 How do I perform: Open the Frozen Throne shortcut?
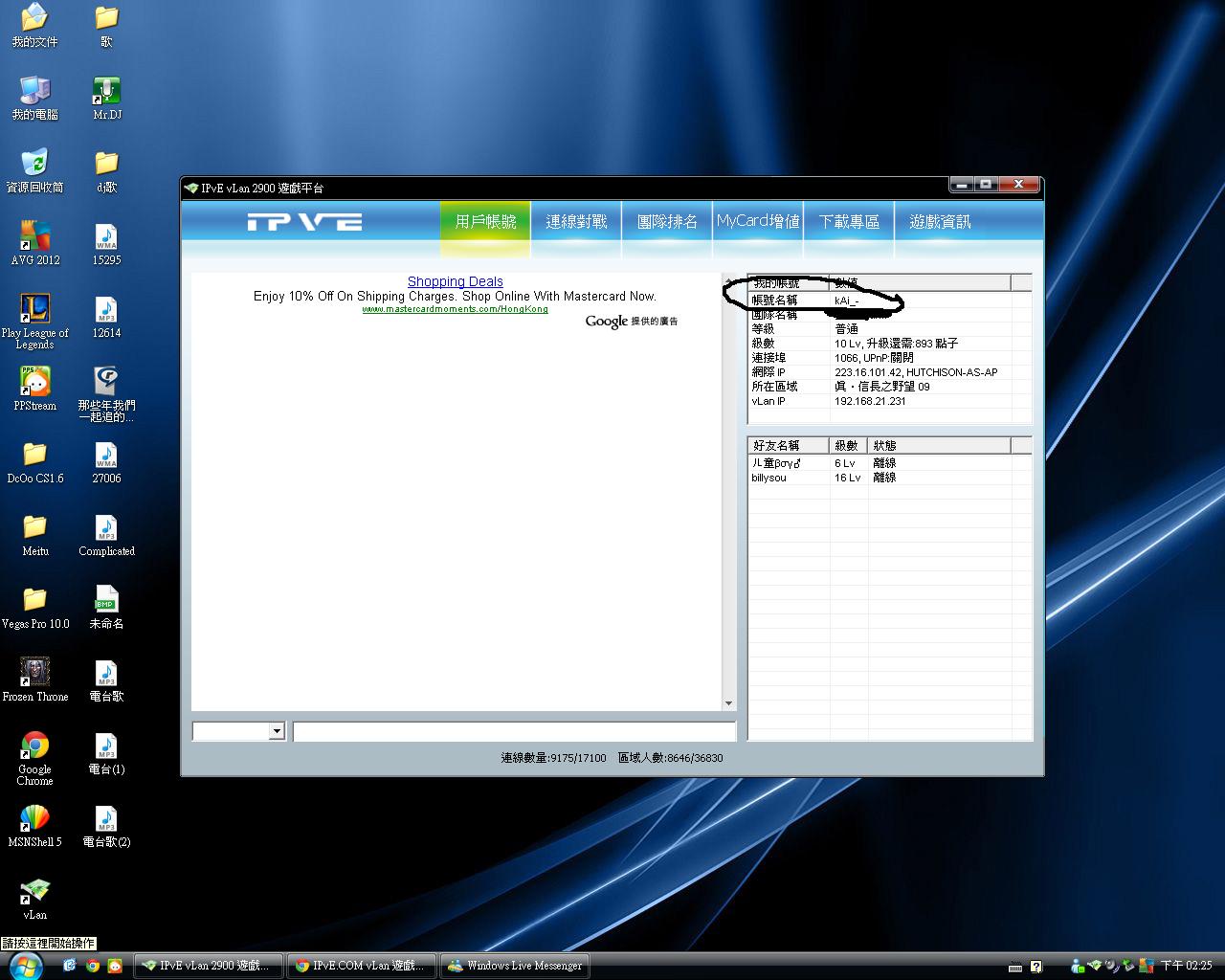click(x=35, y=673)
